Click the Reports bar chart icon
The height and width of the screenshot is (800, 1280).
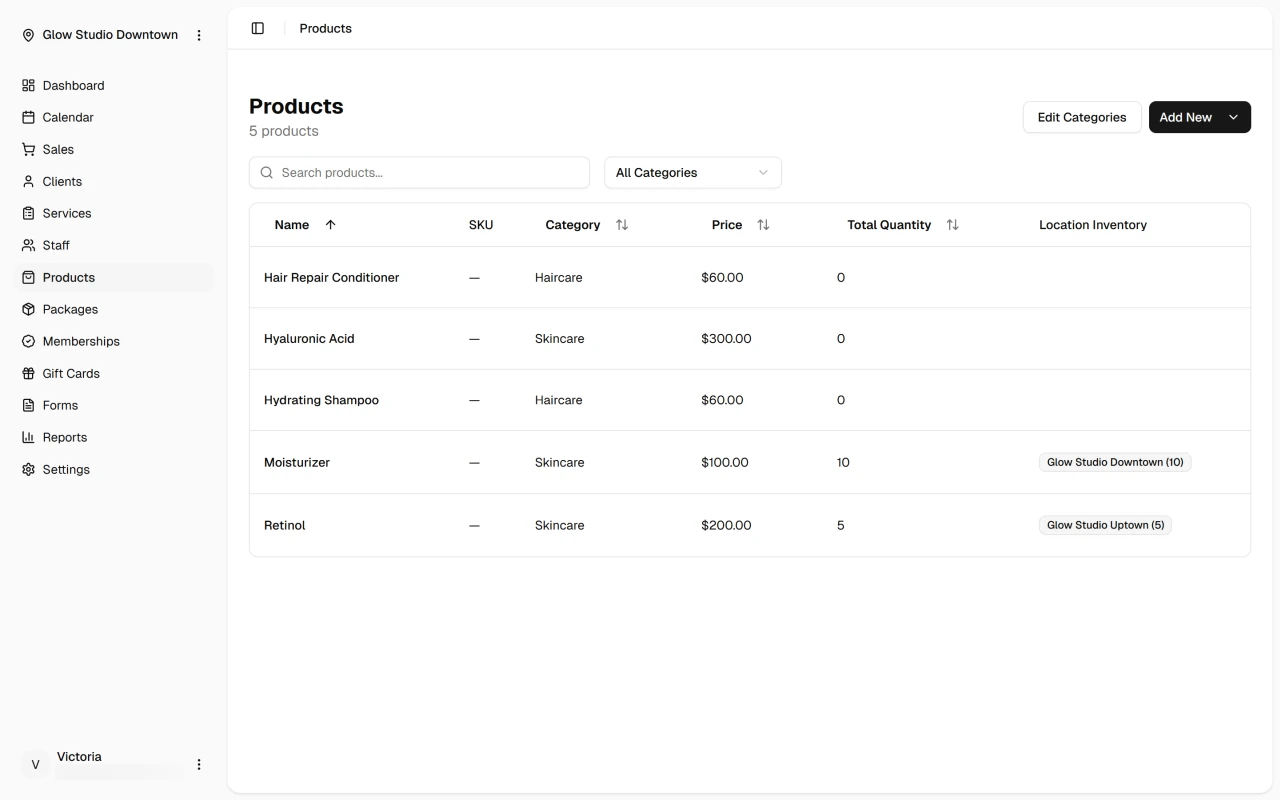click(28, 438)
